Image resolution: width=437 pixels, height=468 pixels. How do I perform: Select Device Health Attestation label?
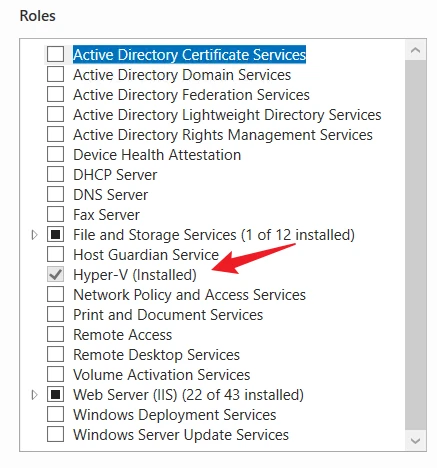pos(157,155)
